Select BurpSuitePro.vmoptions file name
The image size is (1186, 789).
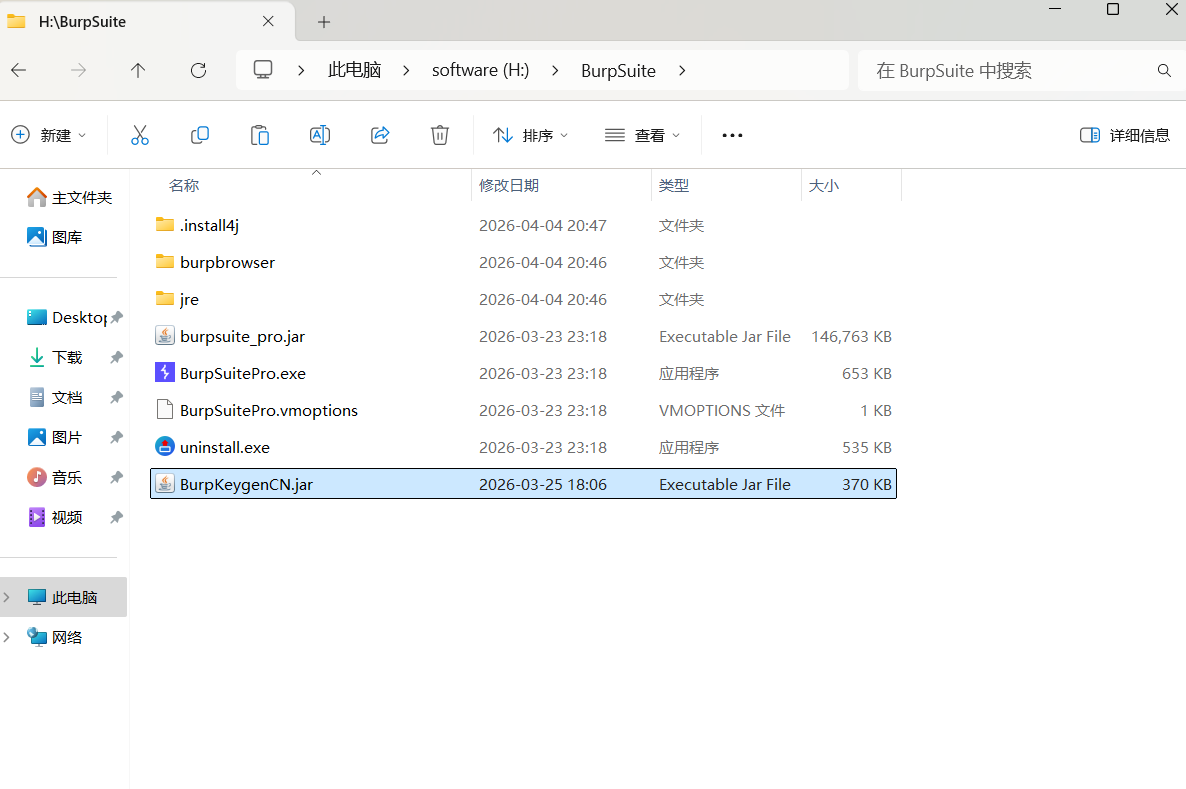click(x=269, y=411)
